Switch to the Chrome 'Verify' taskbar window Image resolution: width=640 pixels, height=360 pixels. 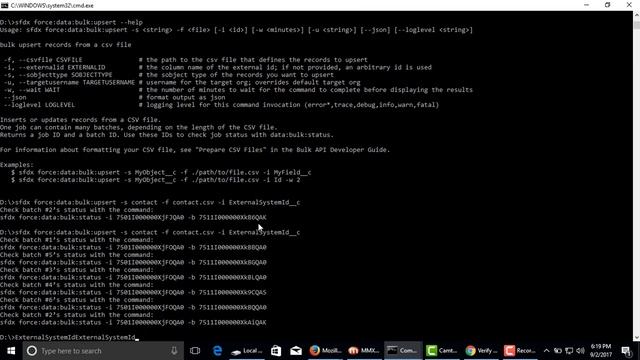click(481, 351)
